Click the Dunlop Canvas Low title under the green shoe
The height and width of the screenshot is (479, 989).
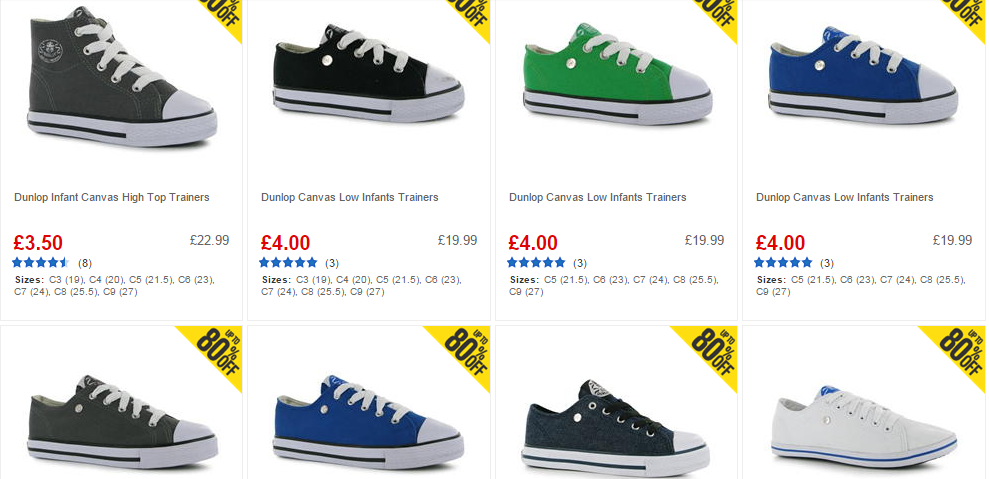597,198
